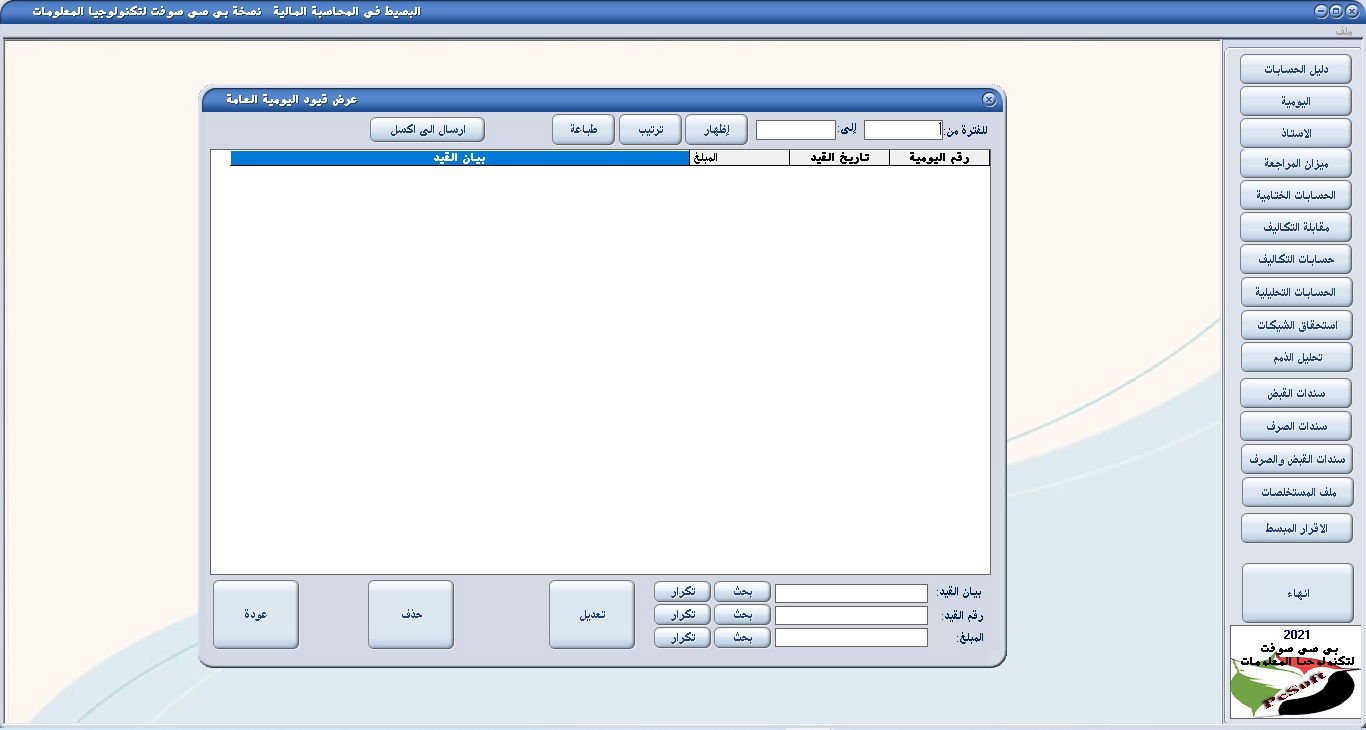Sort entries with the ترتيب button

(650, 129)
